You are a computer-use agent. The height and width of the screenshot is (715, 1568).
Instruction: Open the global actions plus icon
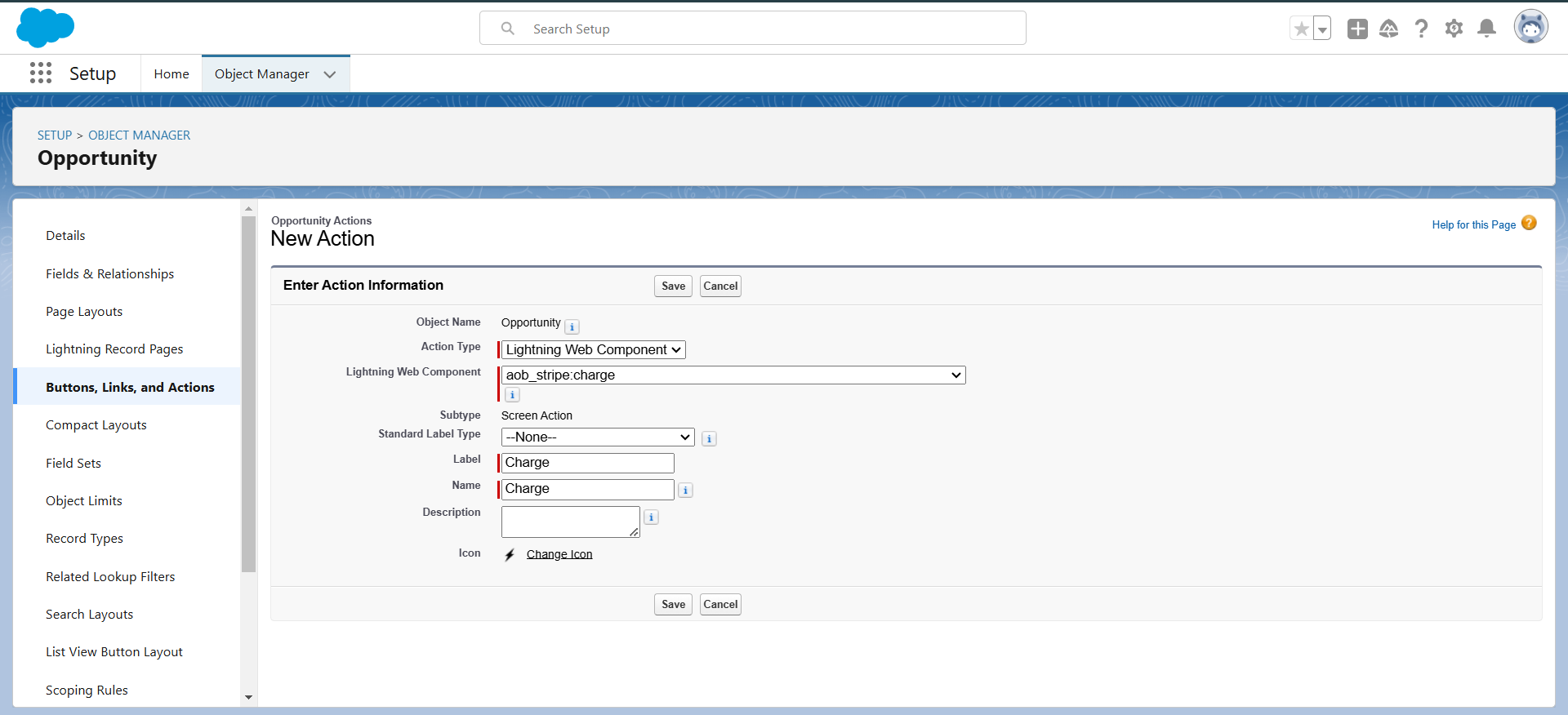tap(1357, 29)
